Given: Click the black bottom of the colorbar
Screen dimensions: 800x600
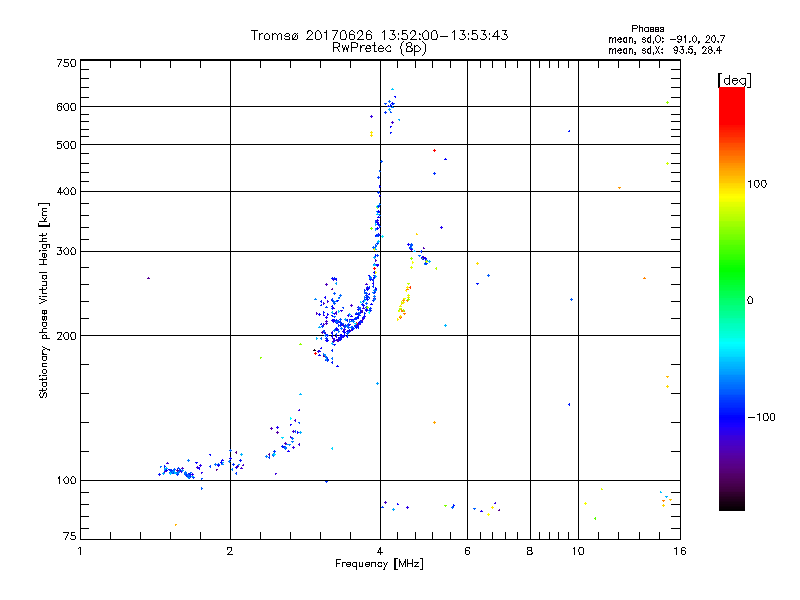Looking at the screenshot, I should (732, 503).
